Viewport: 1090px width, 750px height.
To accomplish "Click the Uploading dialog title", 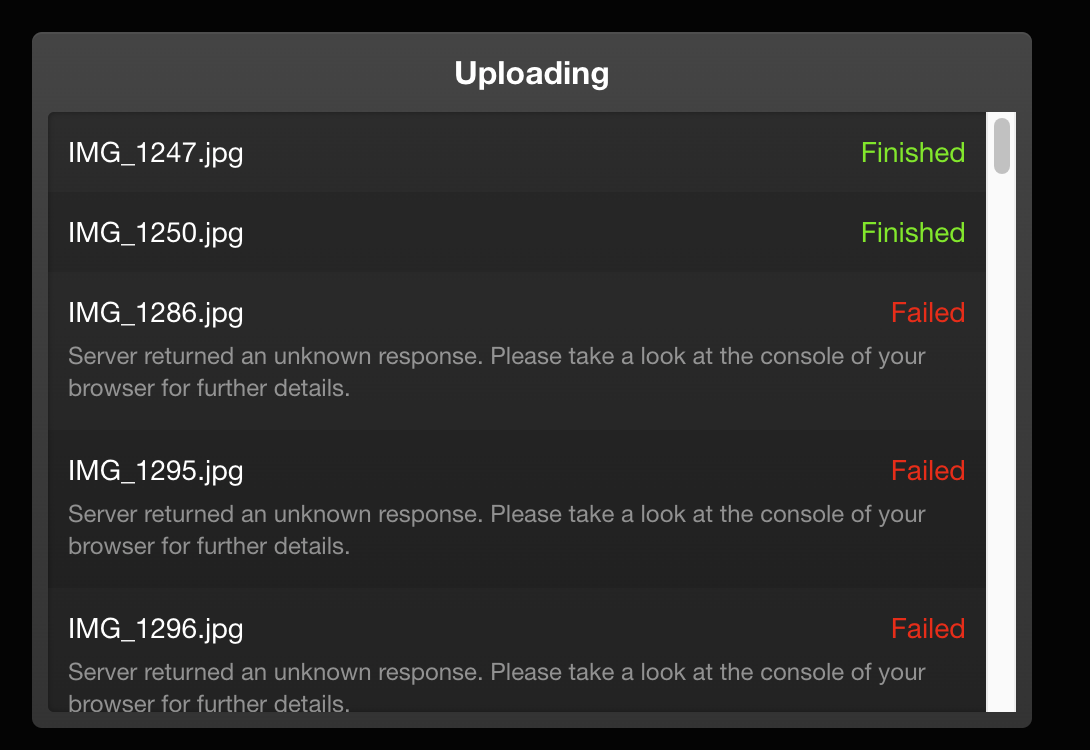I will pyautogui.click(x=533, y=73).
